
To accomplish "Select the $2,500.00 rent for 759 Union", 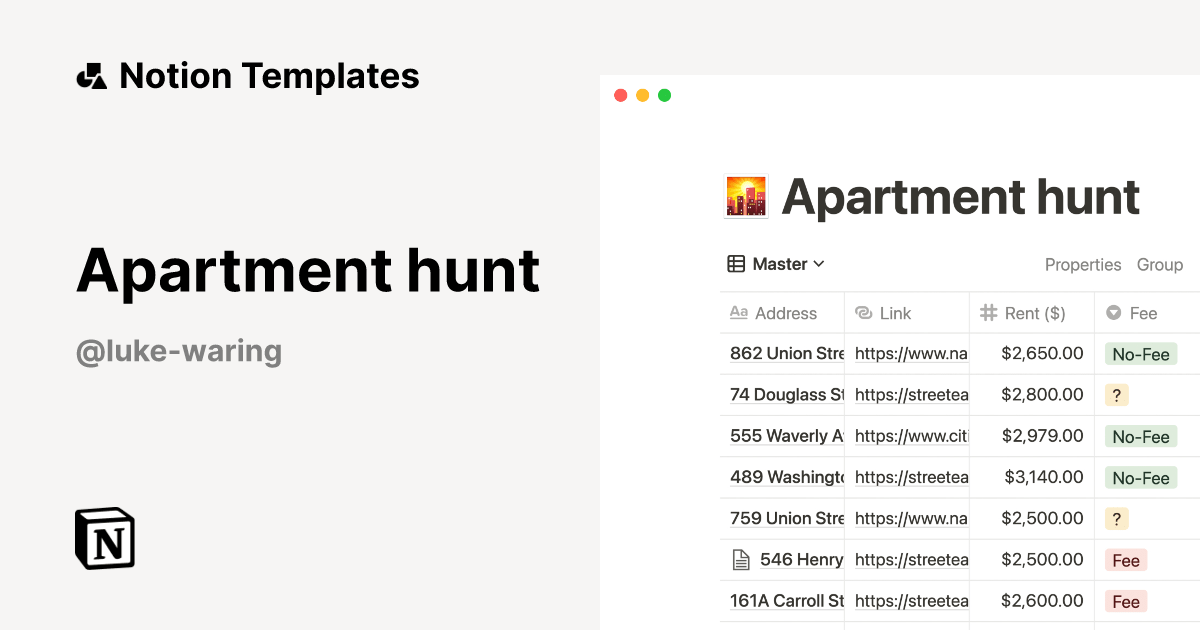I will point(1042,518).
